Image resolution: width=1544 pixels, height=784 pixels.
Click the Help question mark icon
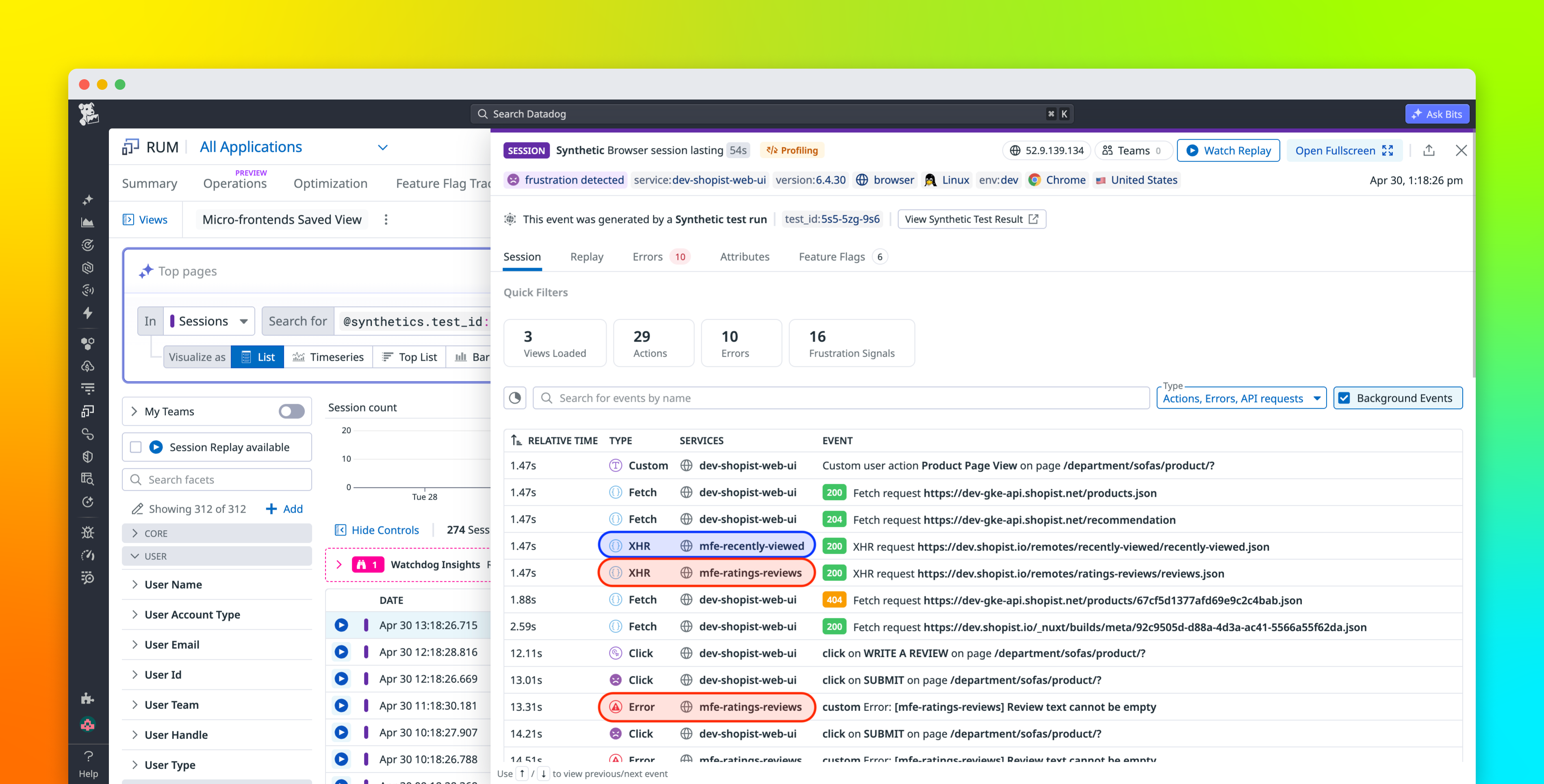coord(88,756)
